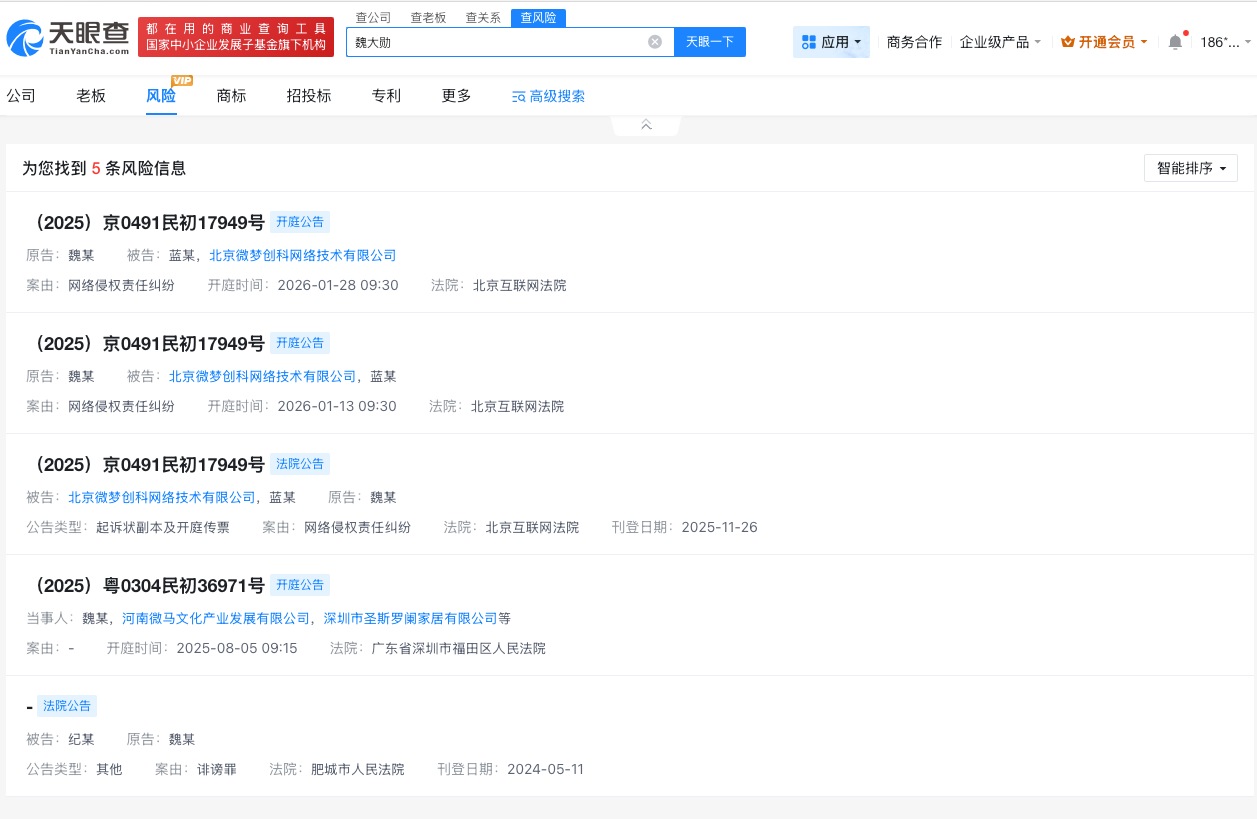Select the 查风险 search type tab
The height and width of the screenshot is (819, 1257).
point(538,17)
